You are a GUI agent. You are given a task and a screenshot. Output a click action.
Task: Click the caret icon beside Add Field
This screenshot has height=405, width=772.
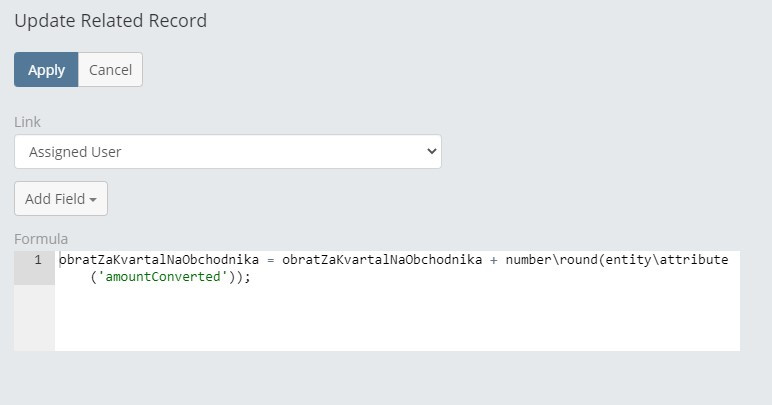(x=93, y=200)
